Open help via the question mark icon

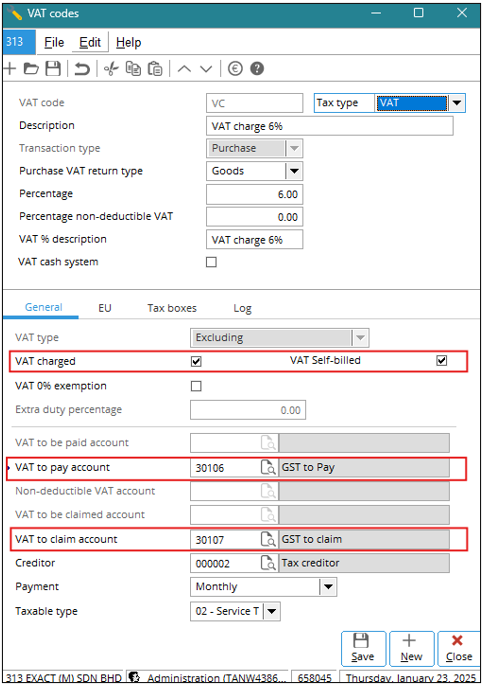(257, 68)
